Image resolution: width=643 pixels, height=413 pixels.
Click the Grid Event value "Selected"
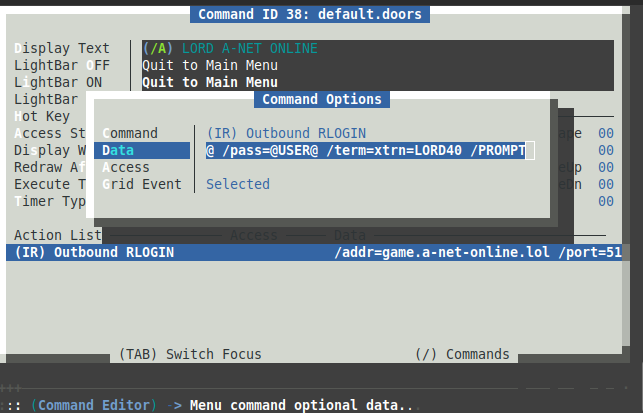click(238, 184)
